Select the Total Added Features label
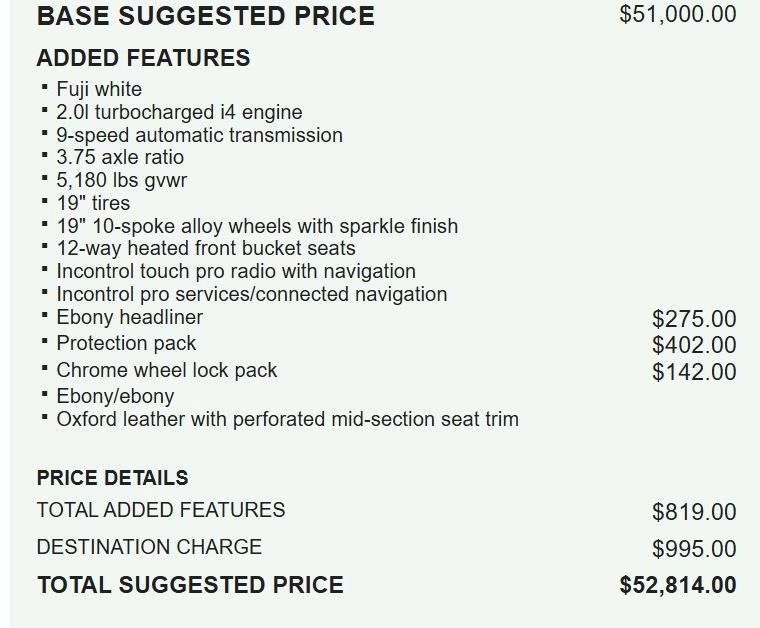This screenshot has height=628, width=760. 161,510
